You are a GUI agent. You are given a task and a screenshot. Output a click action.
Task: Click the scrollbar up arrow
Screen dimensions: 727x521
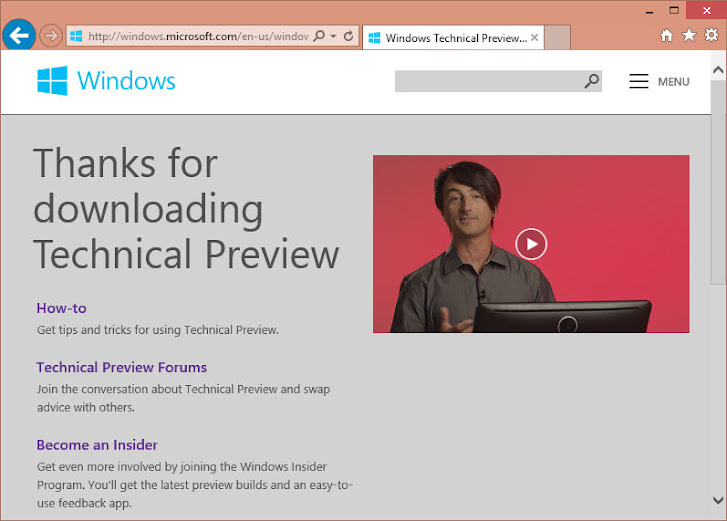click(x=718, y=70)
